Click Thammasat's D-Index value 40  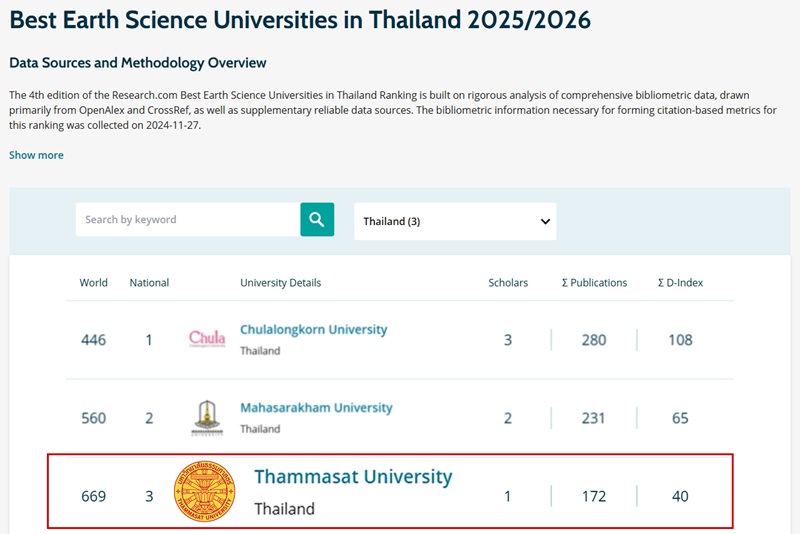tap(680, 496)
